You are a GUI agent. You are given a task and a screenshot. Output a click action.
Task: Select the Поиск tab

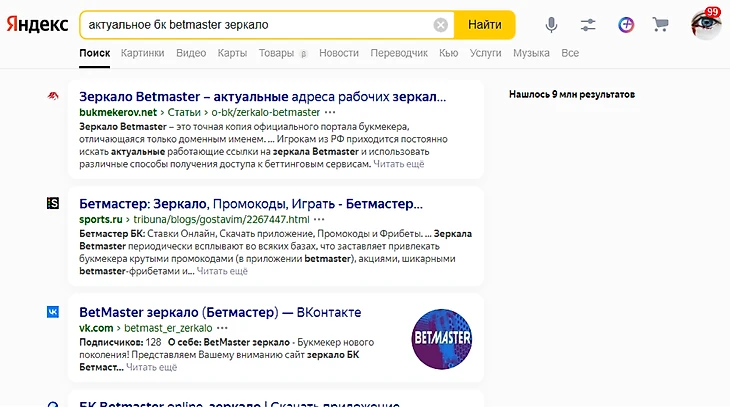point(95,53)
